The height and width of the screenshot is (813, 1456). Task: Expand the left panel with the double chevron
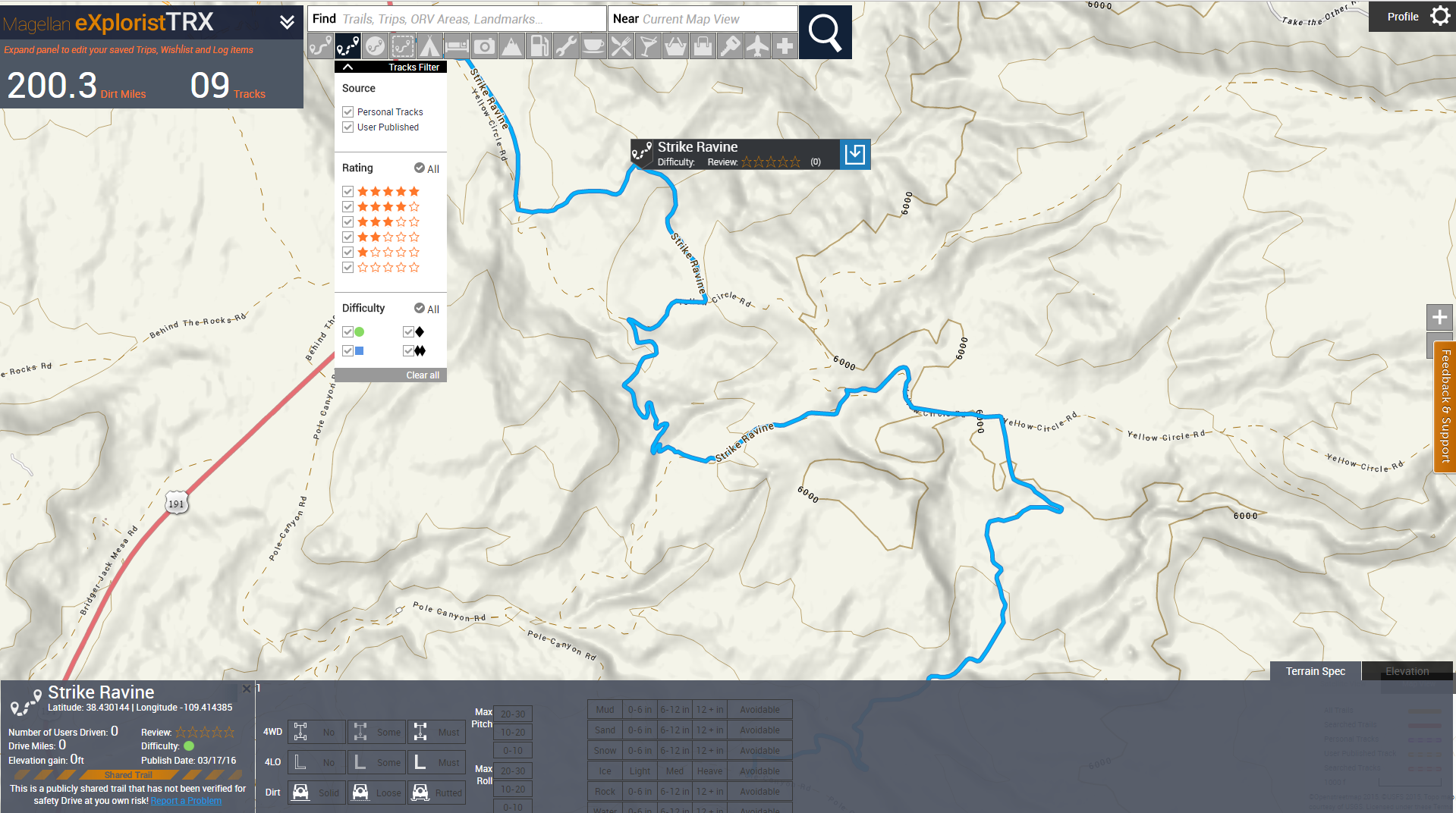[x=286, y=22]
